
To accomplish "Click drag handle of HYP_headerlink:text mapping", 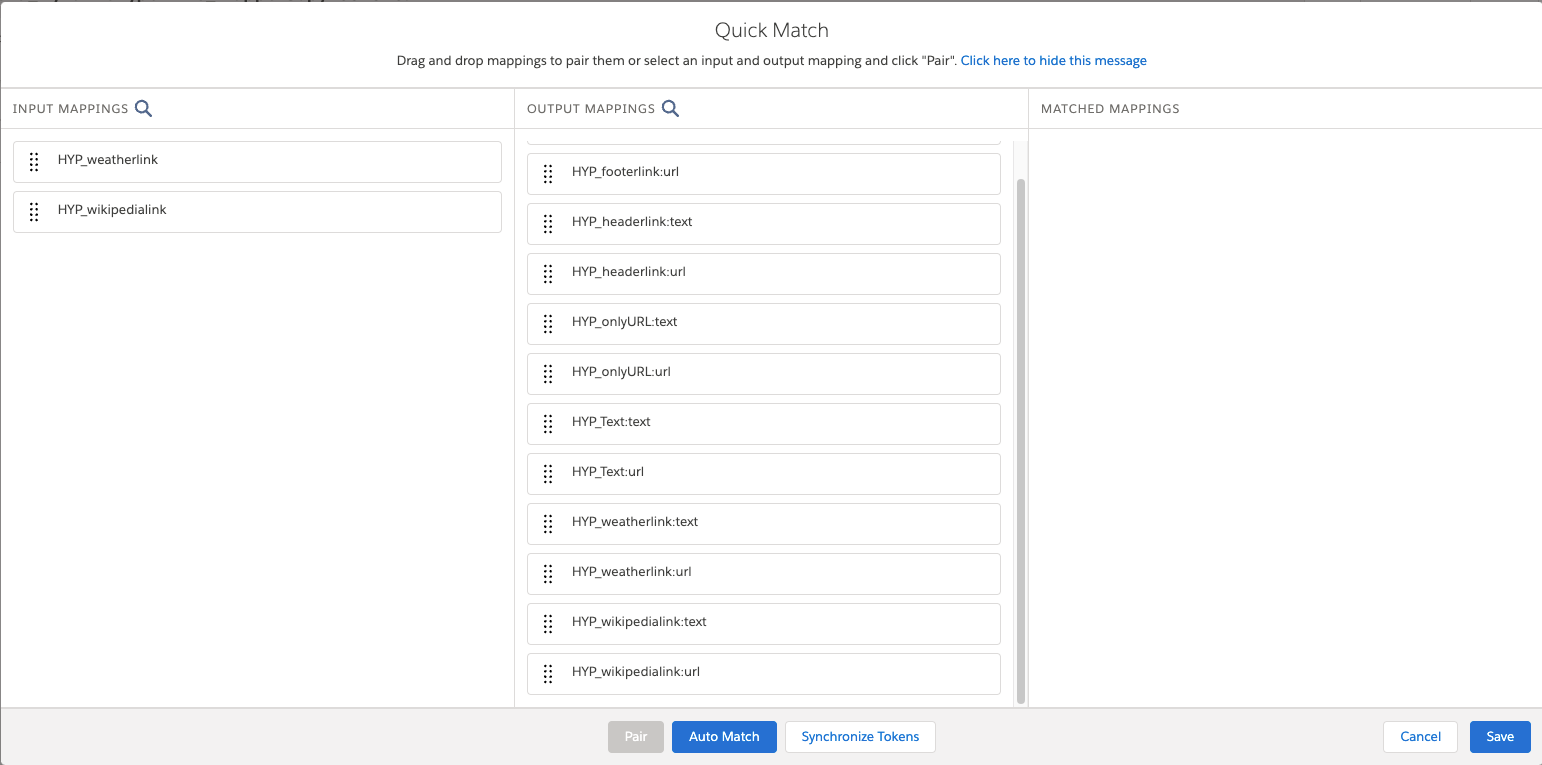I will click(x=547, y=223).
